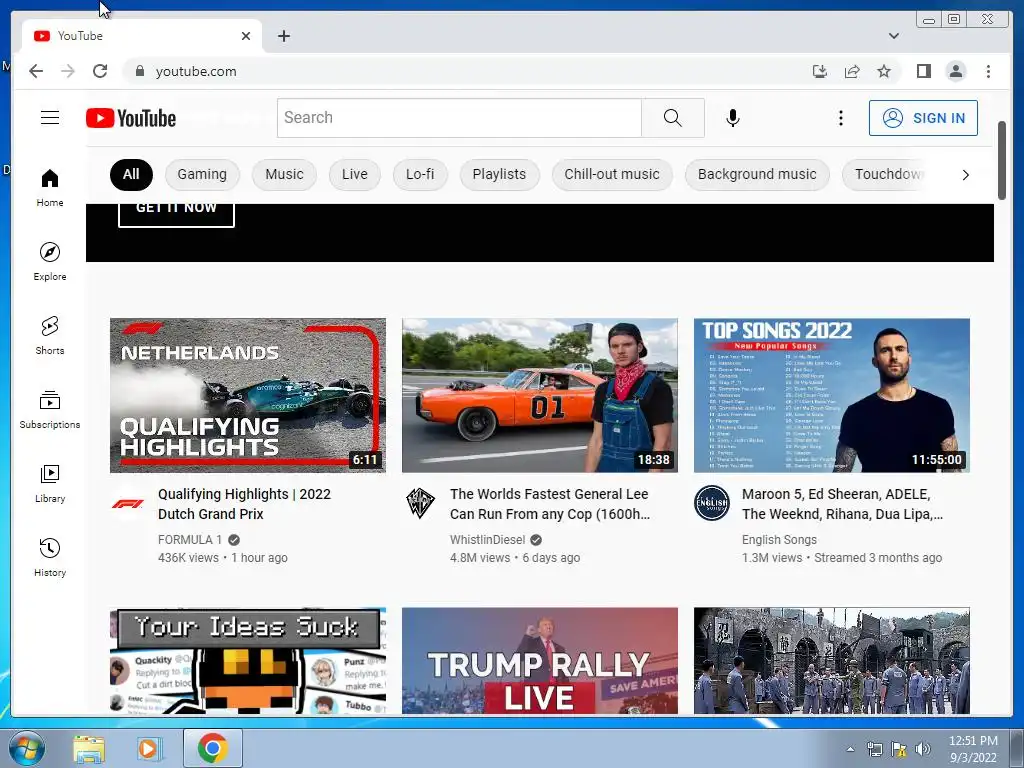The width and height of the screenshot is (1024, 768).
Task: Show more category chips arrow
Action: [x=965, y=175]
